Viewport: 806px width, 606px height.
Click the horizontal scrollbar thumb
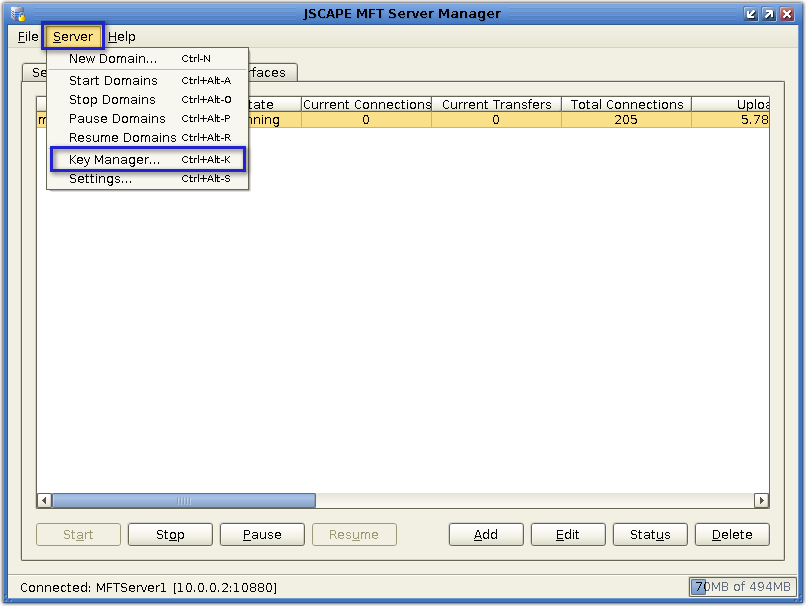[x=184, y=500]
